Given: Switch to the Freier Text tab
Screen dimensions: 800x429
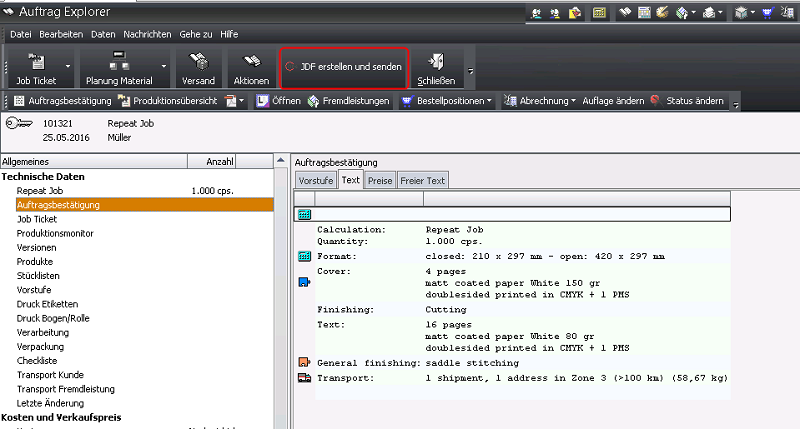Looking at the screenshot, I should click(x=423, y=180).
